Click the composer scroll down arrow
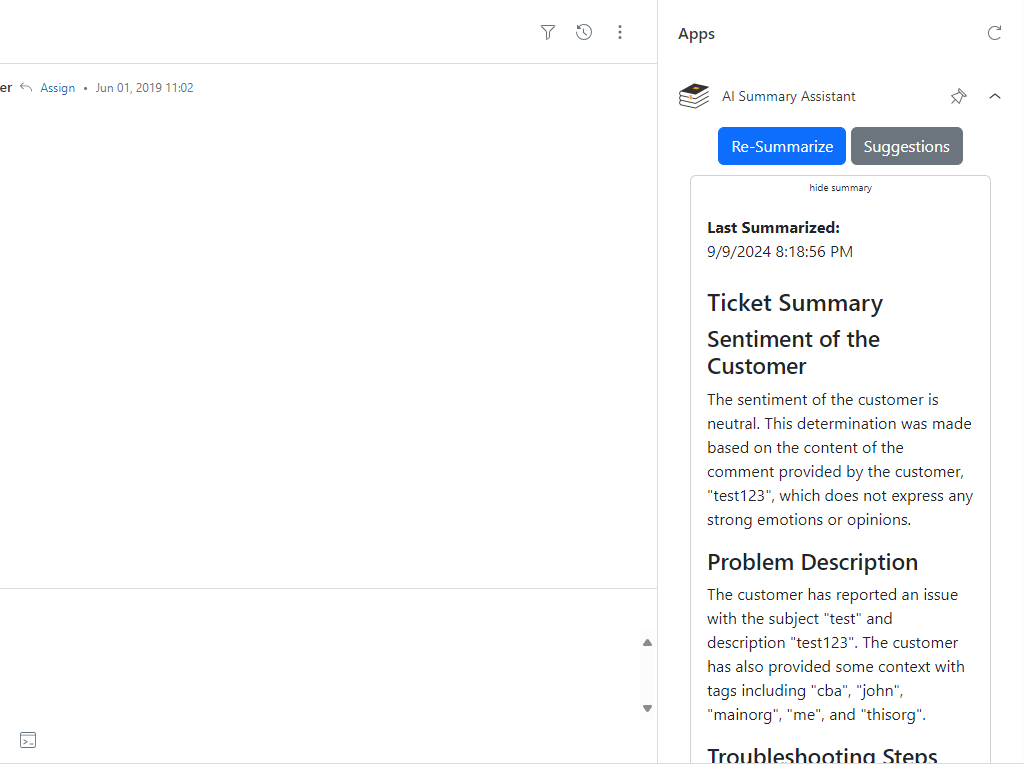Screen dimensions: 1024x768 (647, 708)
